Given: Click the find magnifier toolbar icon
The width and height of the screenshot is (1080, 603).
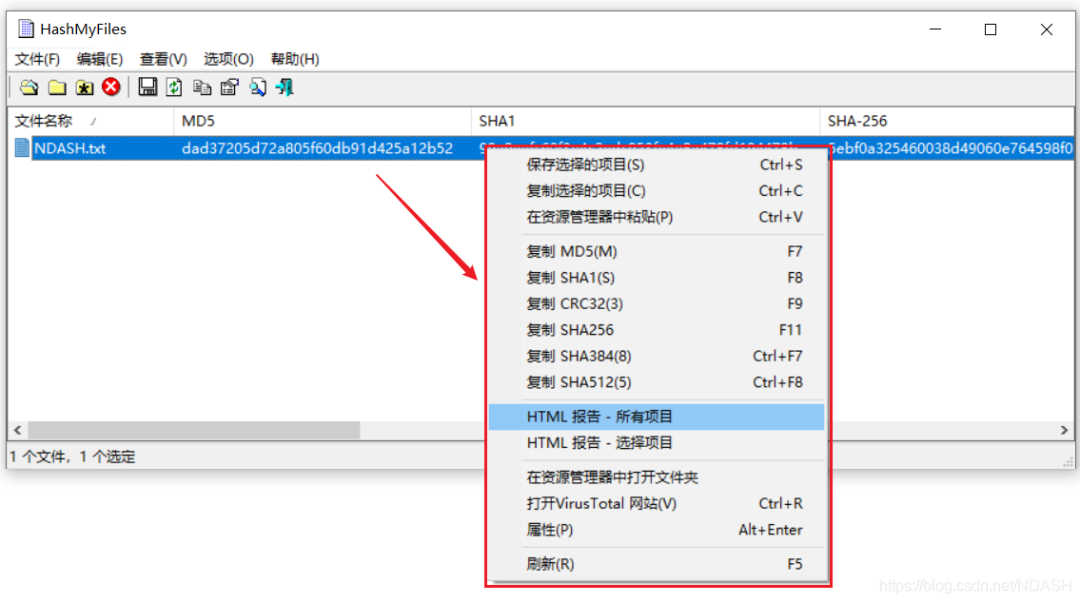Looking at the screenshot, I should [x=258, y=88].
